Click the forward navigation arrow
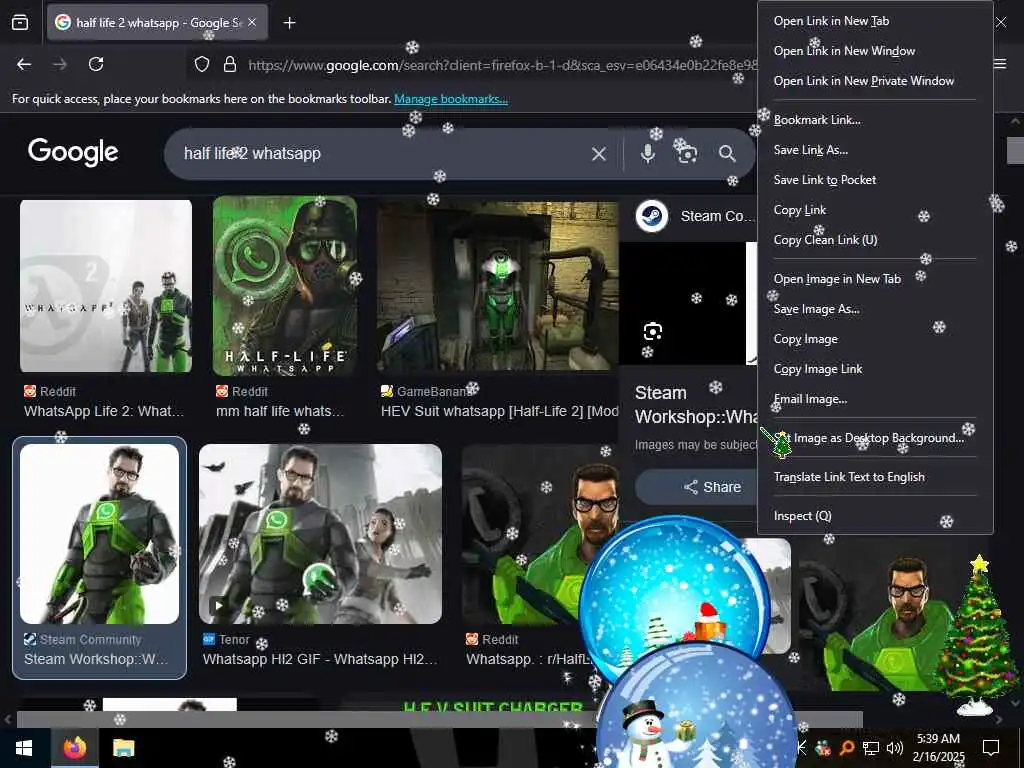The height and width of the screenshot is (768, 1024). coord(60,64)
